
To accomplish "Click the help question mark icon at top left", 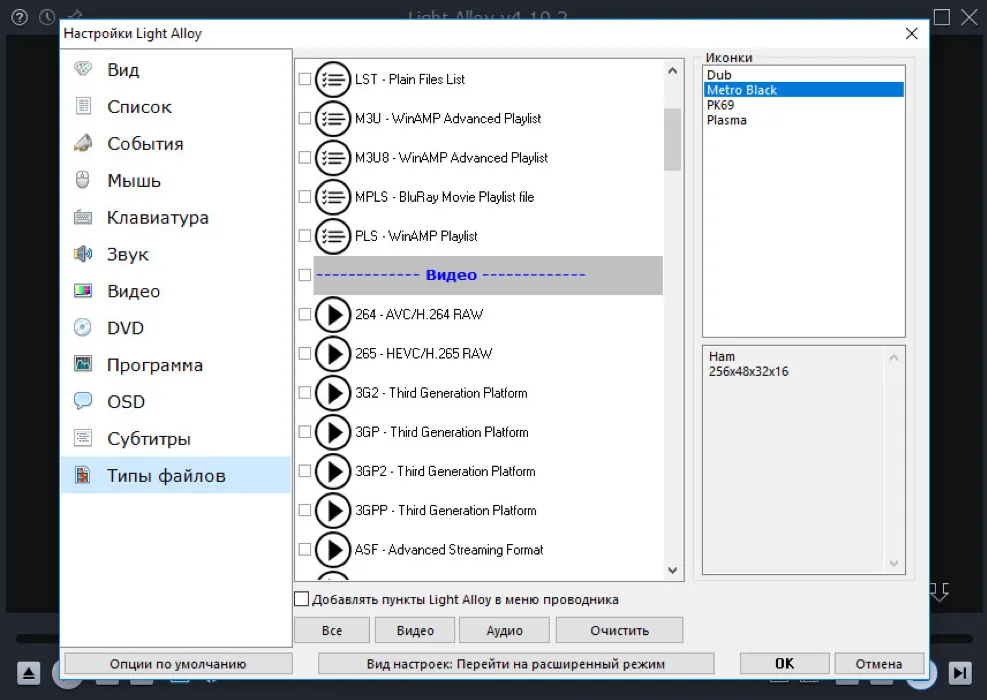I will point(20,17).
